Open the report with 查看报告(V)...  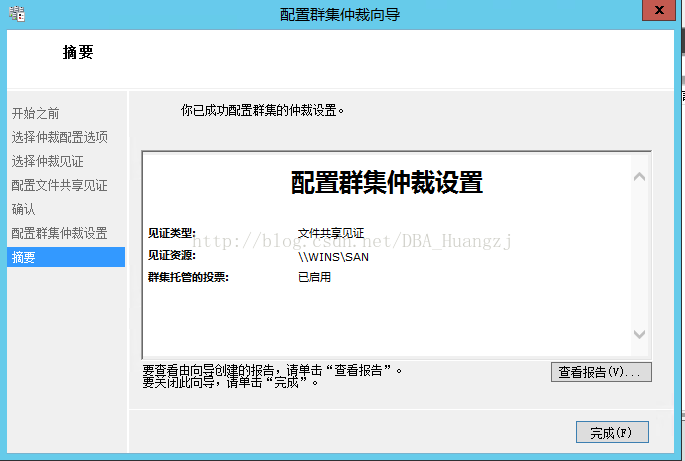pos(601,372)
